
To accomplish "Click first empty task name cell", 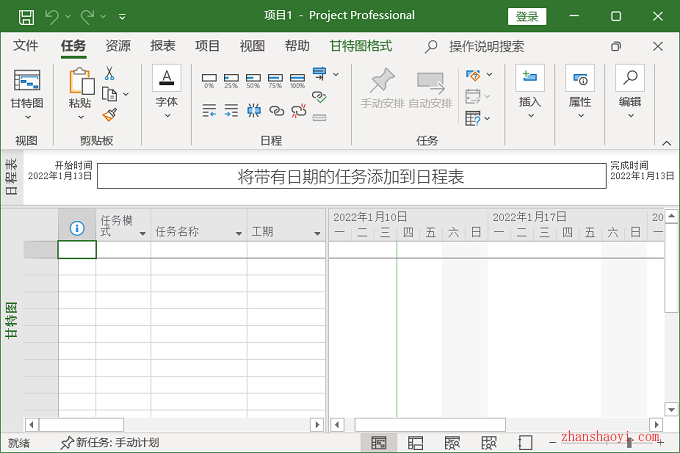I will [x=199, y=250].
